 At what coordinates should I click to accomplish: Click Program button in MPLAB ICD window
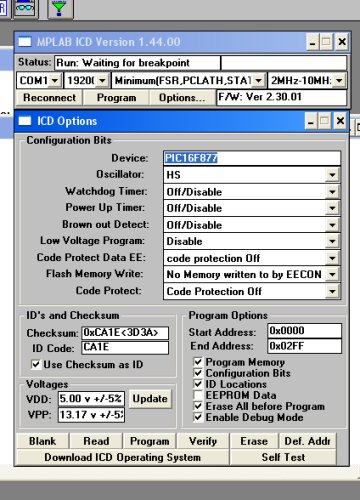click(x=116, y=98)
